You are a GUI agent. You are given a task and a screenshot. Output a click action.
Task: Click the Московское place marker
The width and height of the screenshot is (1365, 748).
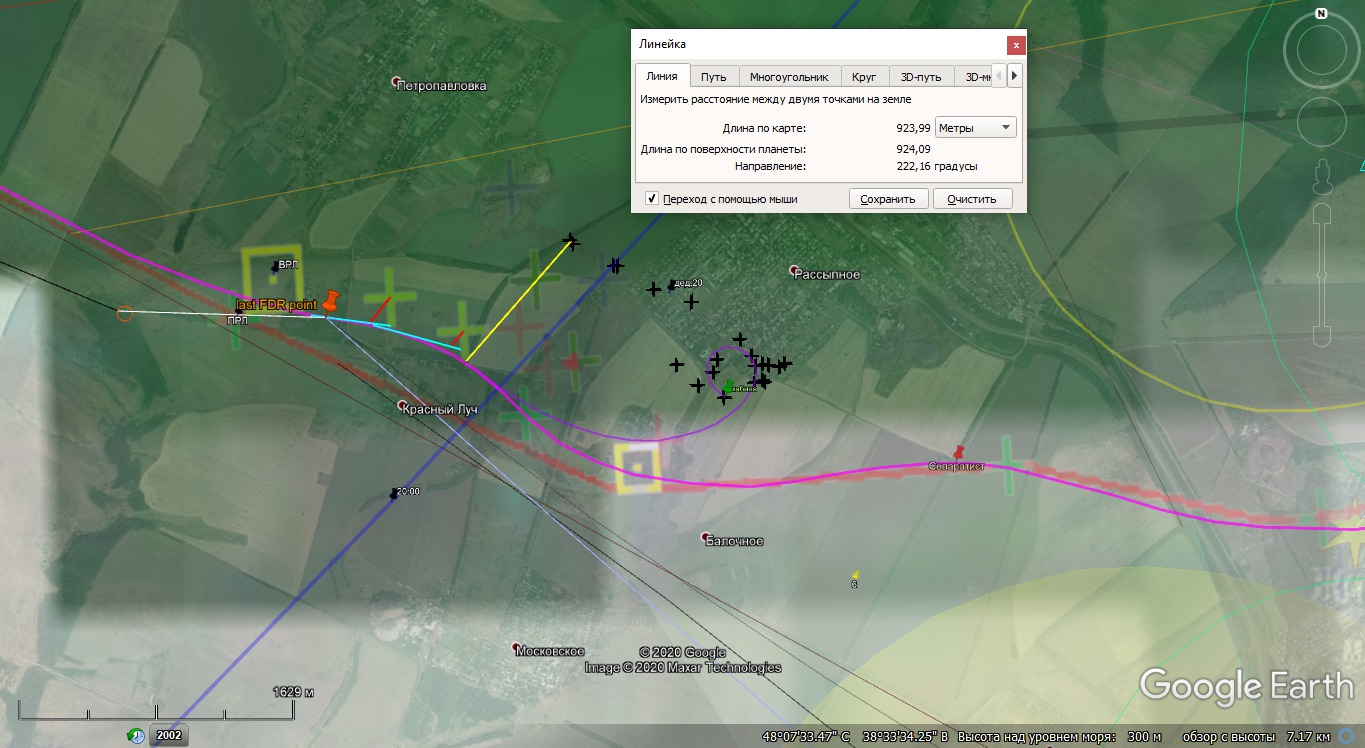[x=516, y=647]
